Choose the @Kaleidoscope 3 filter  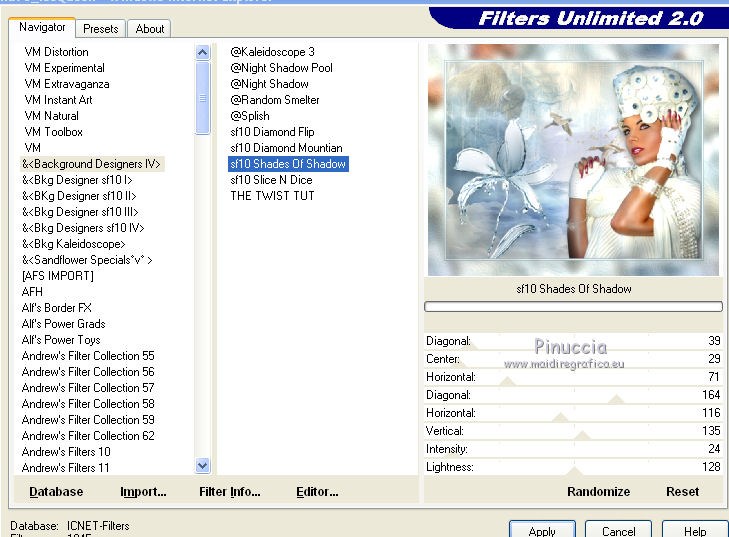272,52
